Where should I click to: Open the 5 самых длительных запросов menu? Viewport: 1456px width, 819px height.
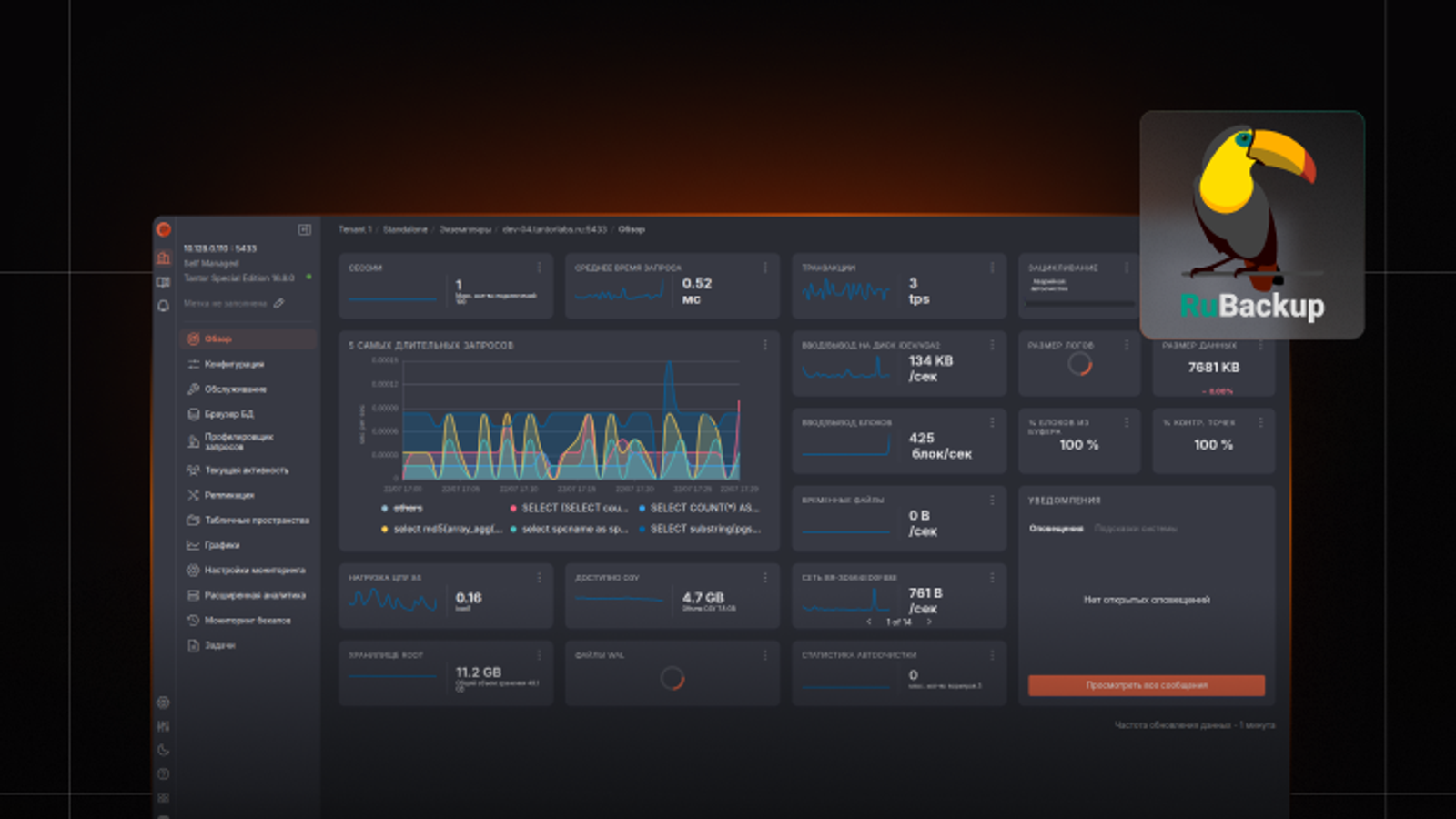click(765, 345)
